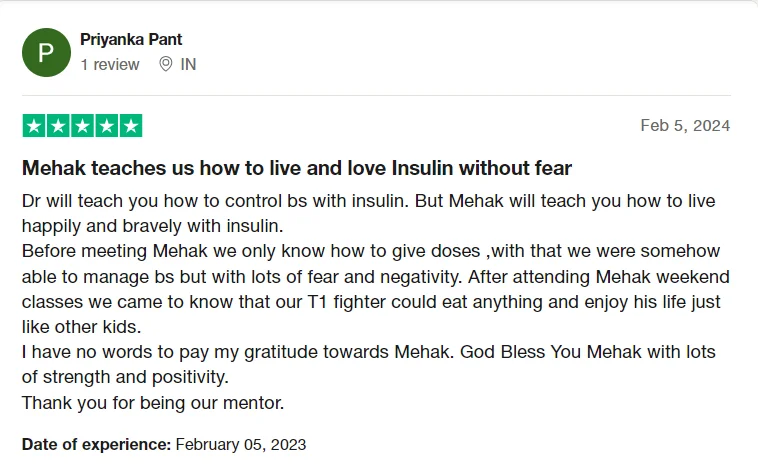Open the review title about loving Insulin
The height and width of the screenshot is (466, 758).
[x=296, y=167]
